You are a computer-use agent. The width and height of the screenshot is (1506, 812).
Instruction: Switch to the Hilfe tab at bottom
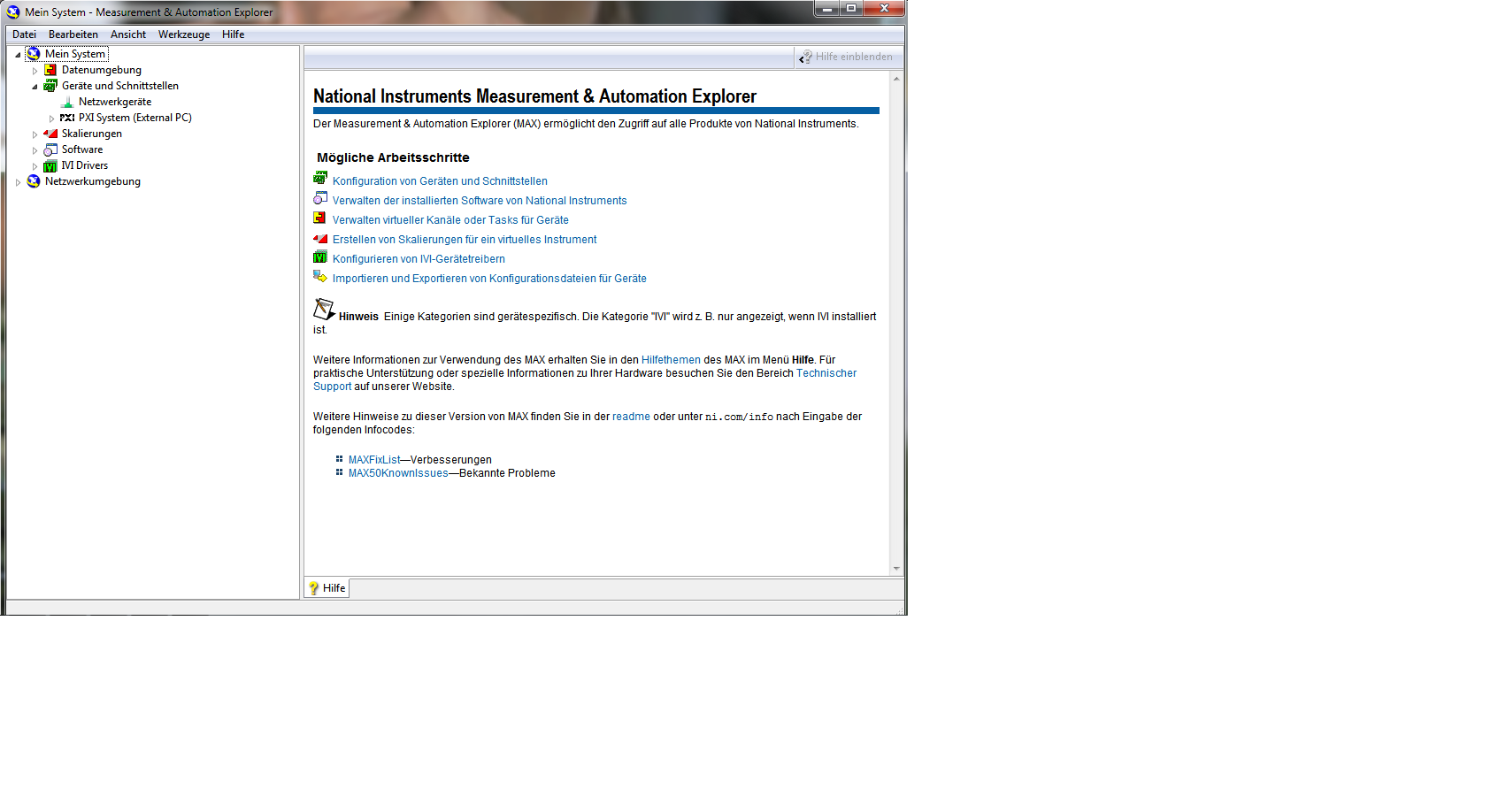(327, 588)
